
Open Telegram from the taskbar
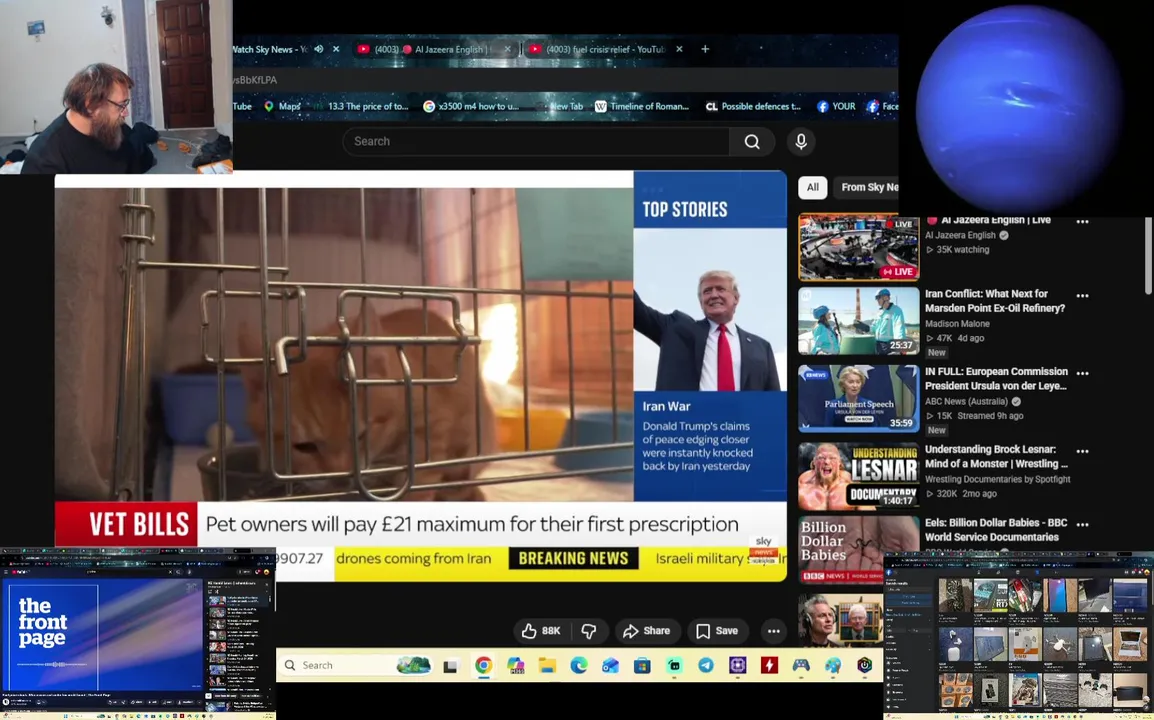pos(706,666)
